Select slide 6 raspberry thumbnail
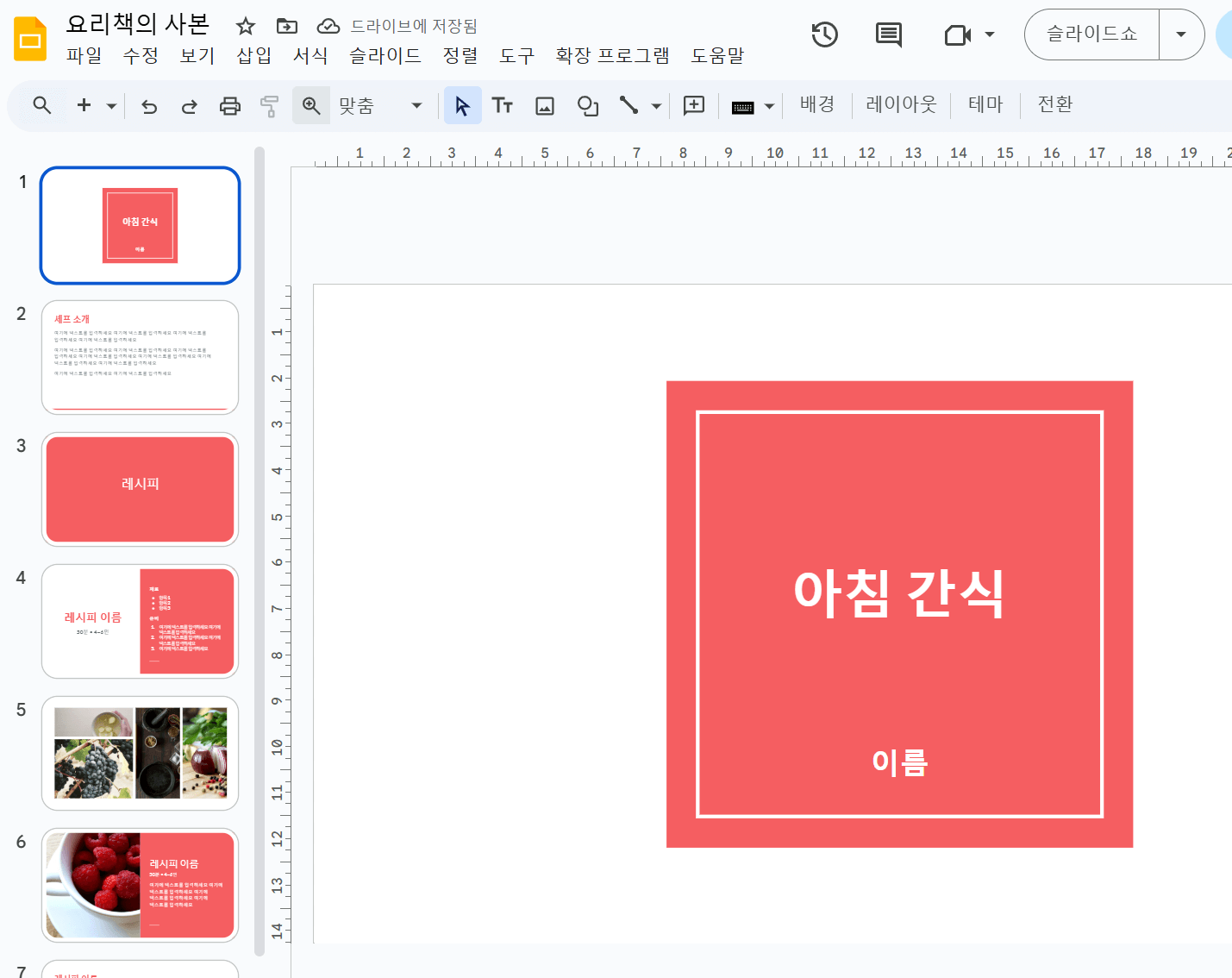Screen dimensions: 1232x978 (140, 885)
